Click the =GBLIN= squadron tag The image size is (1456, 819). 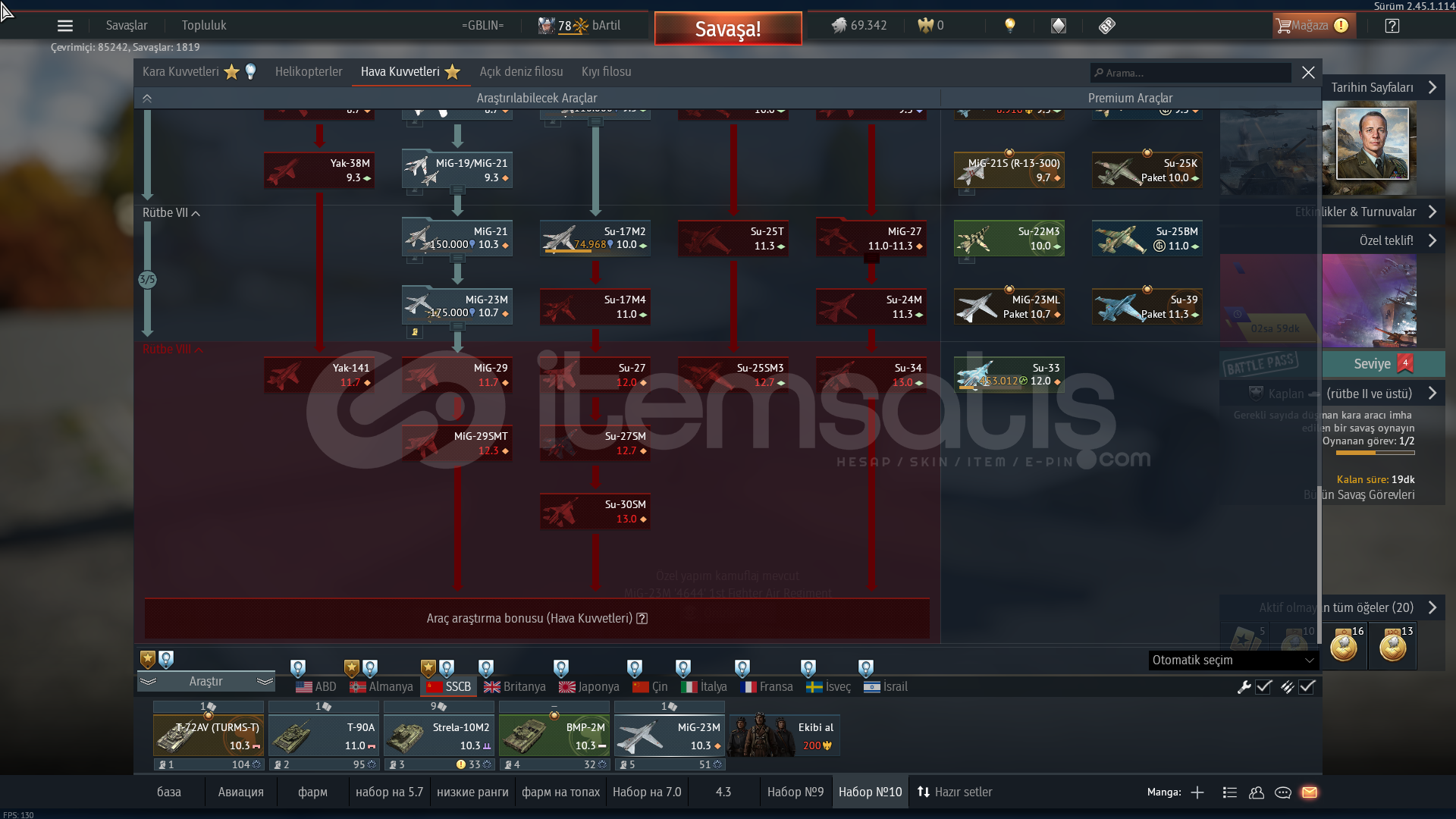click(483, 26)
